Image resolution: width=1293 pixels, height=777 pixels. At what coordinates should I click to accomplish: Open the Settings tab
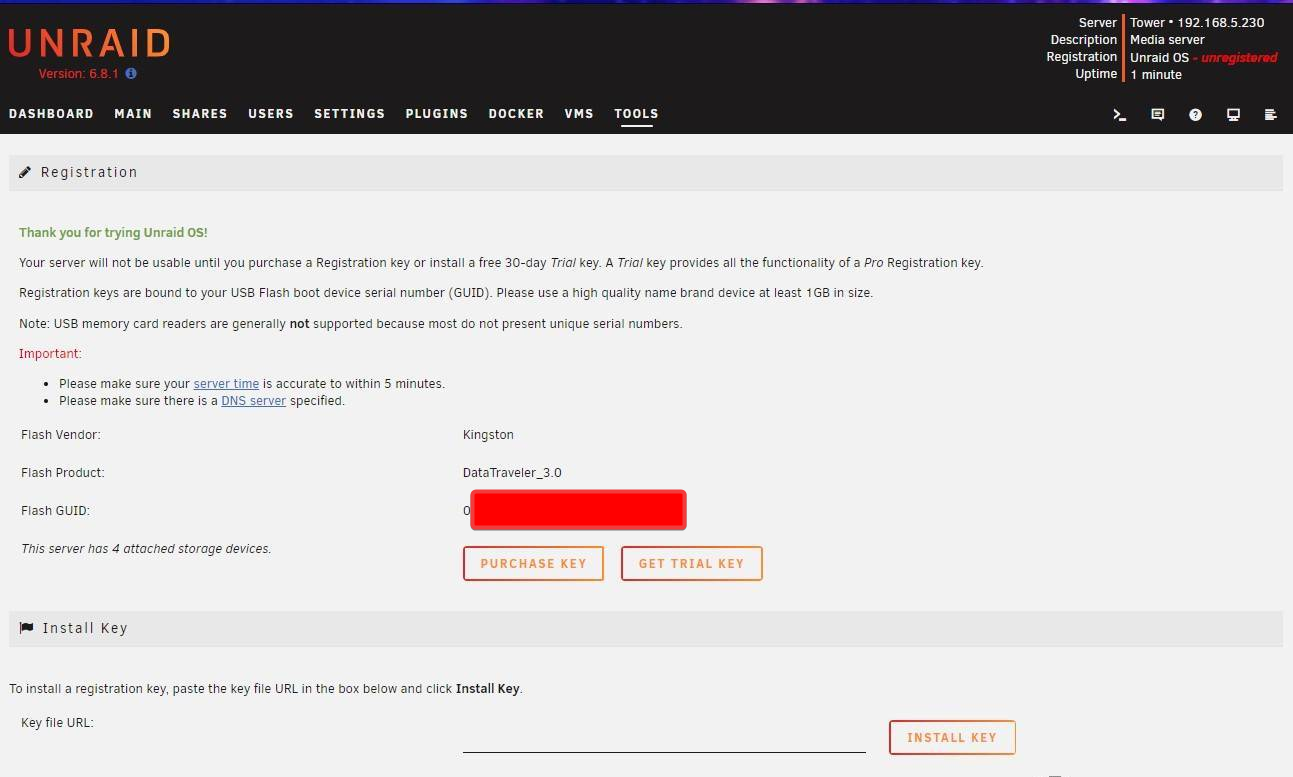pyautogui.click(x=349, y=114)
